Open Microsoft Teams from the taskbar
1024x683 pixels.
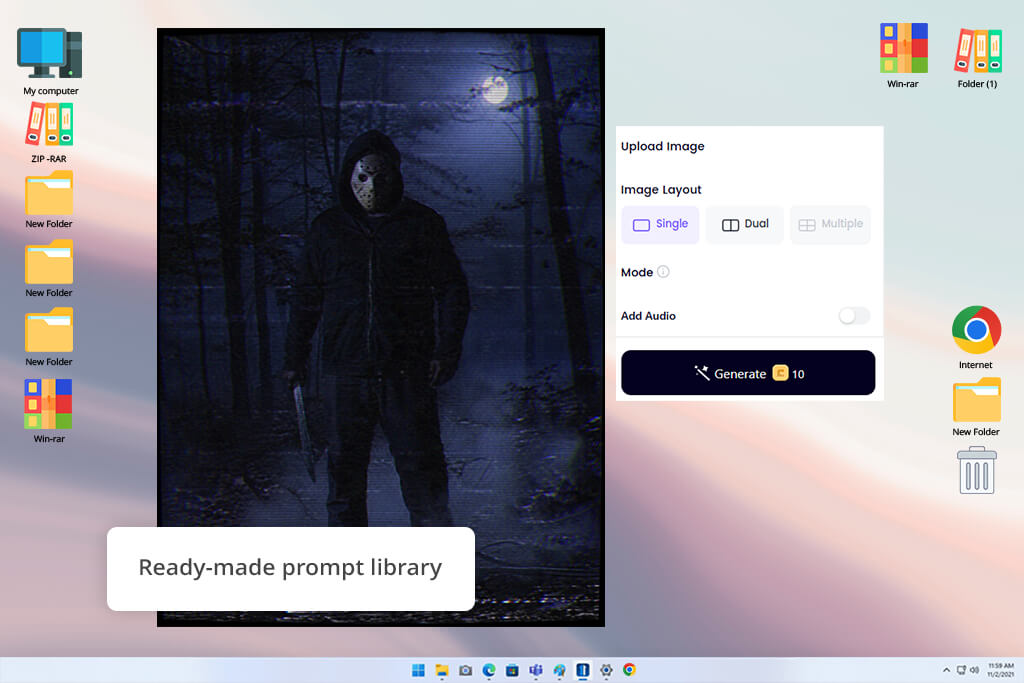click(x=536, y=670)
